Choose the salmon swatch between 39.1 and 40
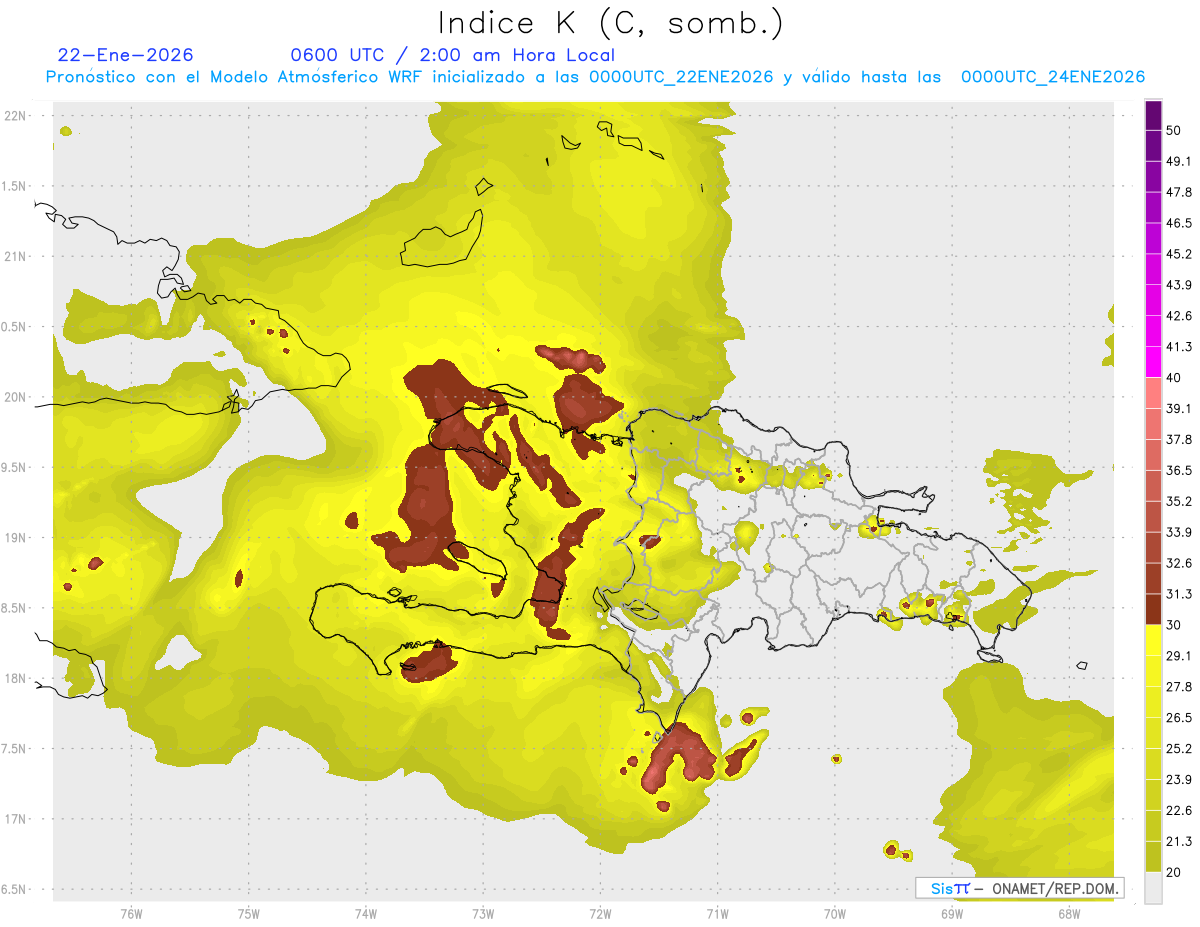1200x927 pixels. pyautogui.click(x=1153, y=393)
